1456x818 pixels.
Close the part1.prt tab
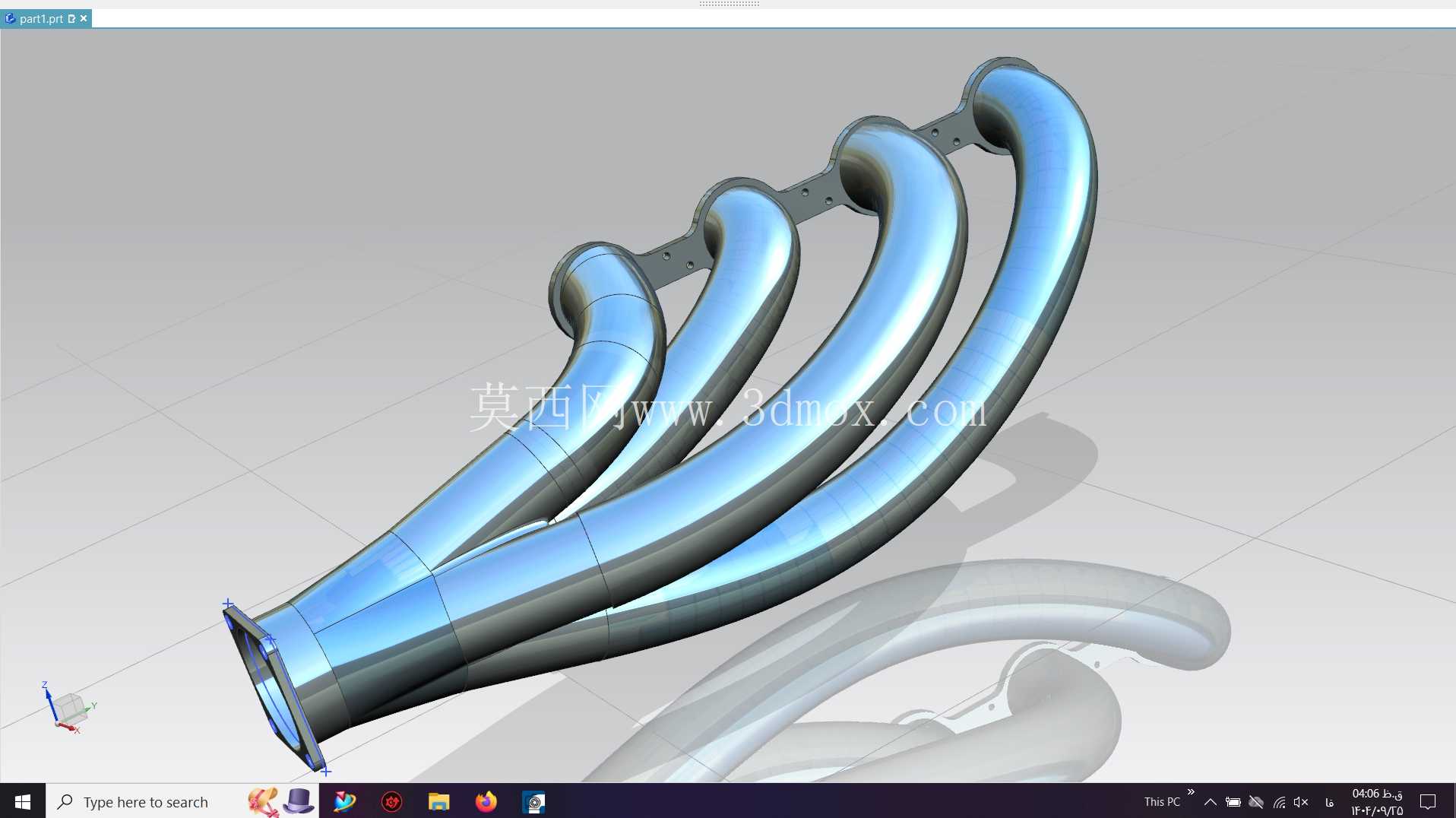[x=84, y=18]
